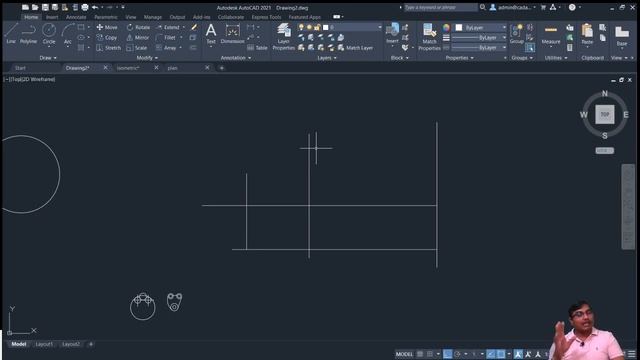Open the Insert ribbon tab

point(52,17)
